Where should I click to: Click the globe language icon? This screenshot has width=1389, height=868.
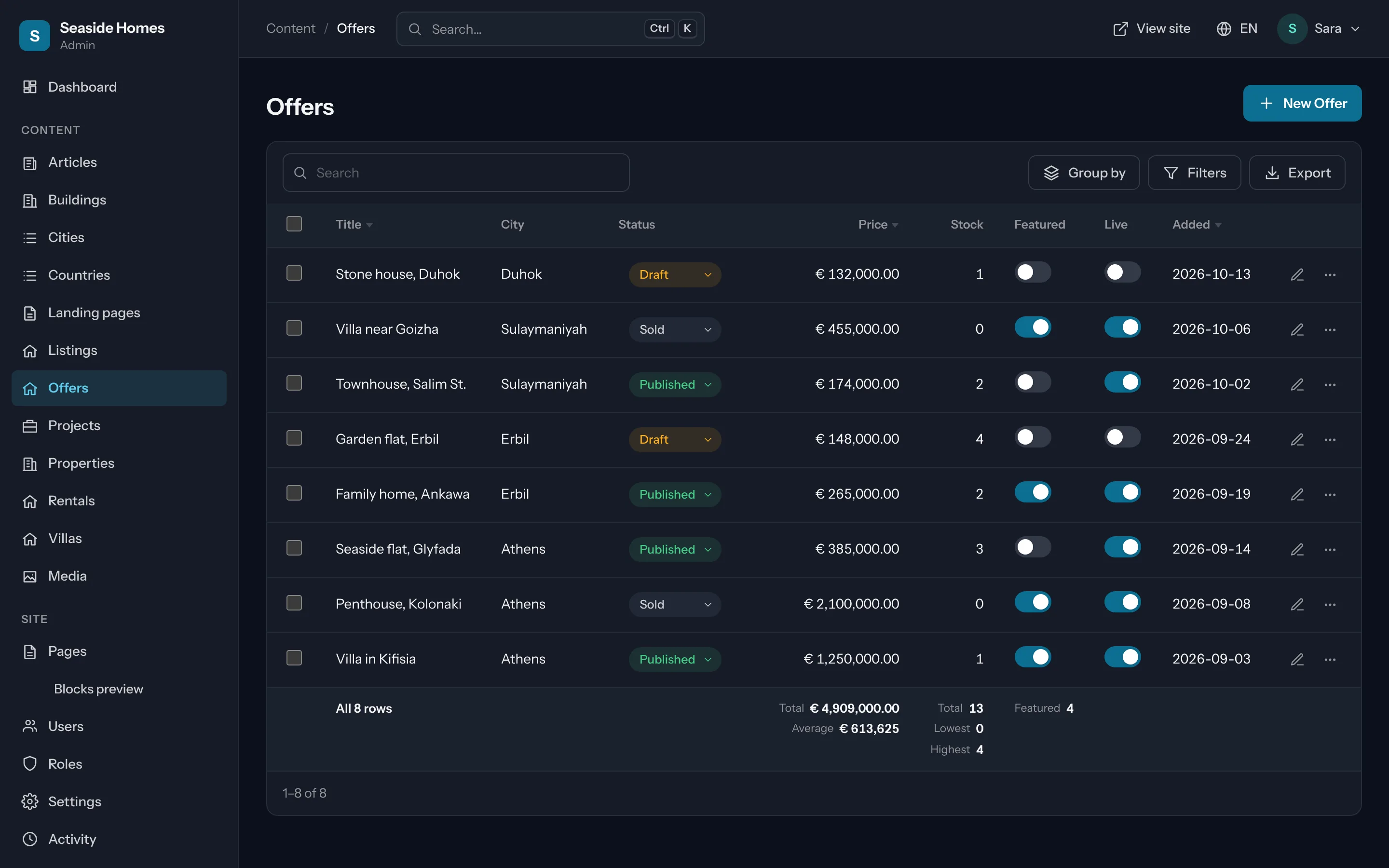pos(1224,29)
